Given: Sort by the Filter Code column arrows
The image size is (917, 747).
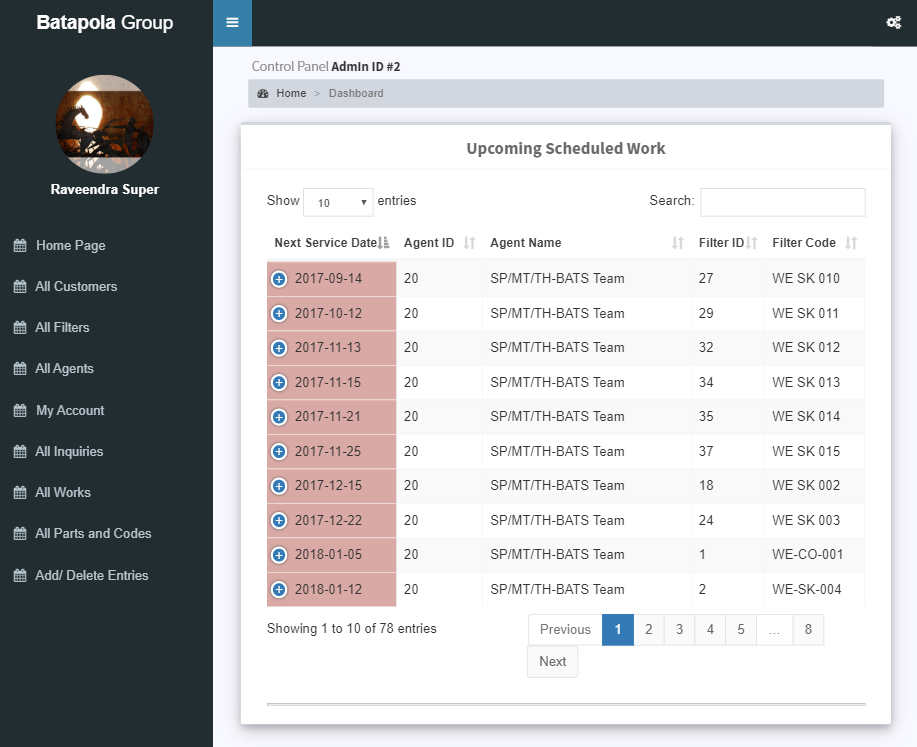Looking at the screenshot, I should pos(851,243).
